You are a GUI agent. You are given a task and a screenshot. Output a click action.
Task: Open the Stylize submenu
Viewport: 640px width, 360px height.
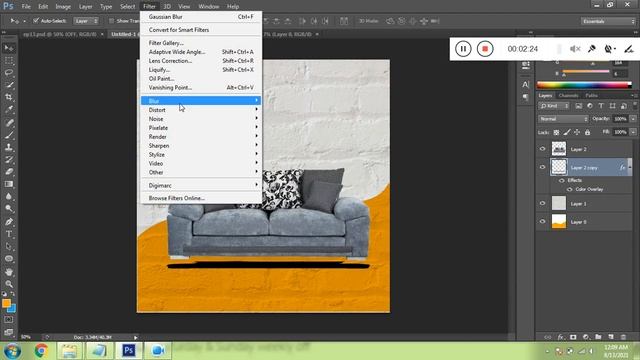201,155
